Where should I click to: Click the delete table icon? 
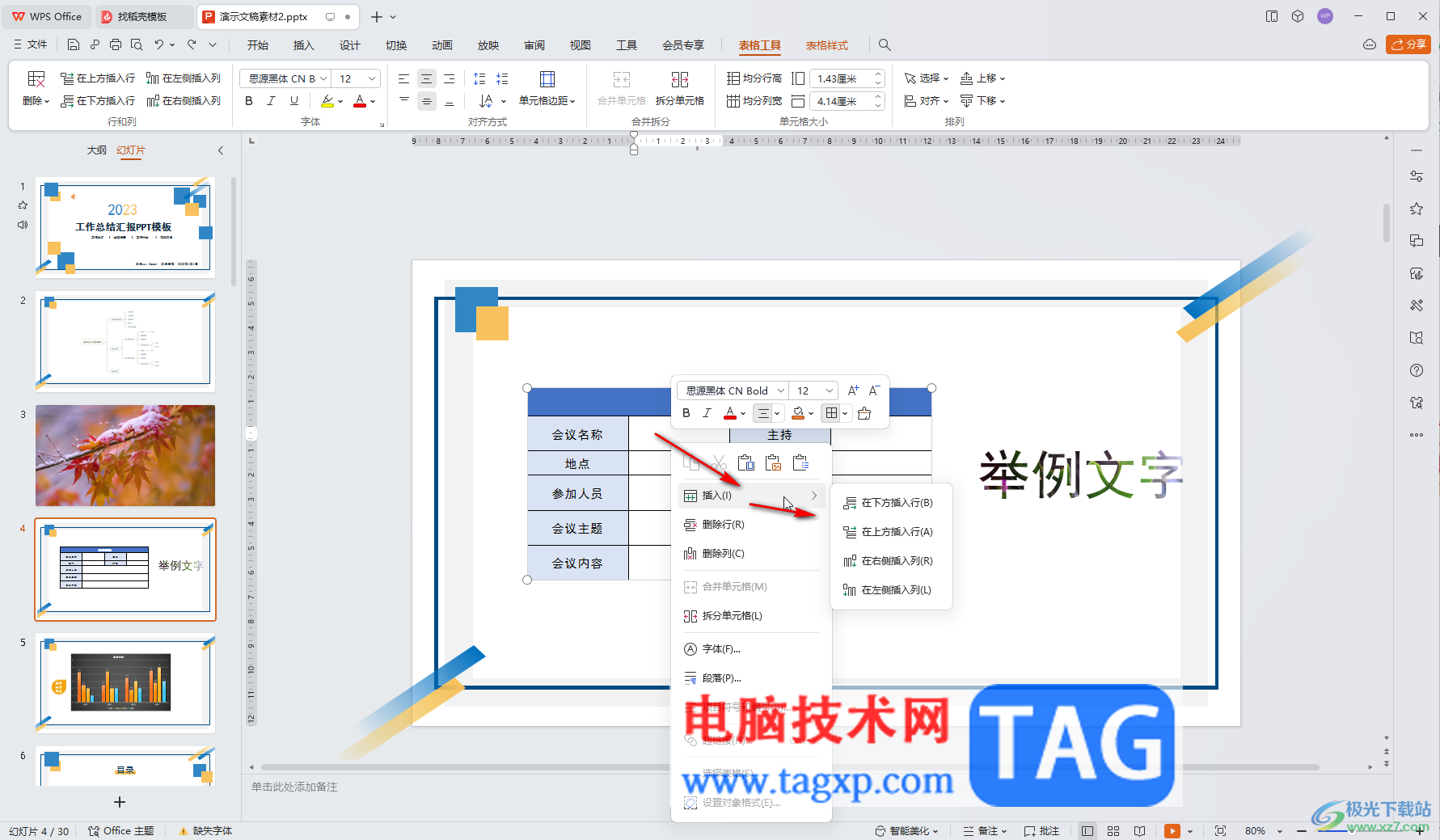pos(36,78)
